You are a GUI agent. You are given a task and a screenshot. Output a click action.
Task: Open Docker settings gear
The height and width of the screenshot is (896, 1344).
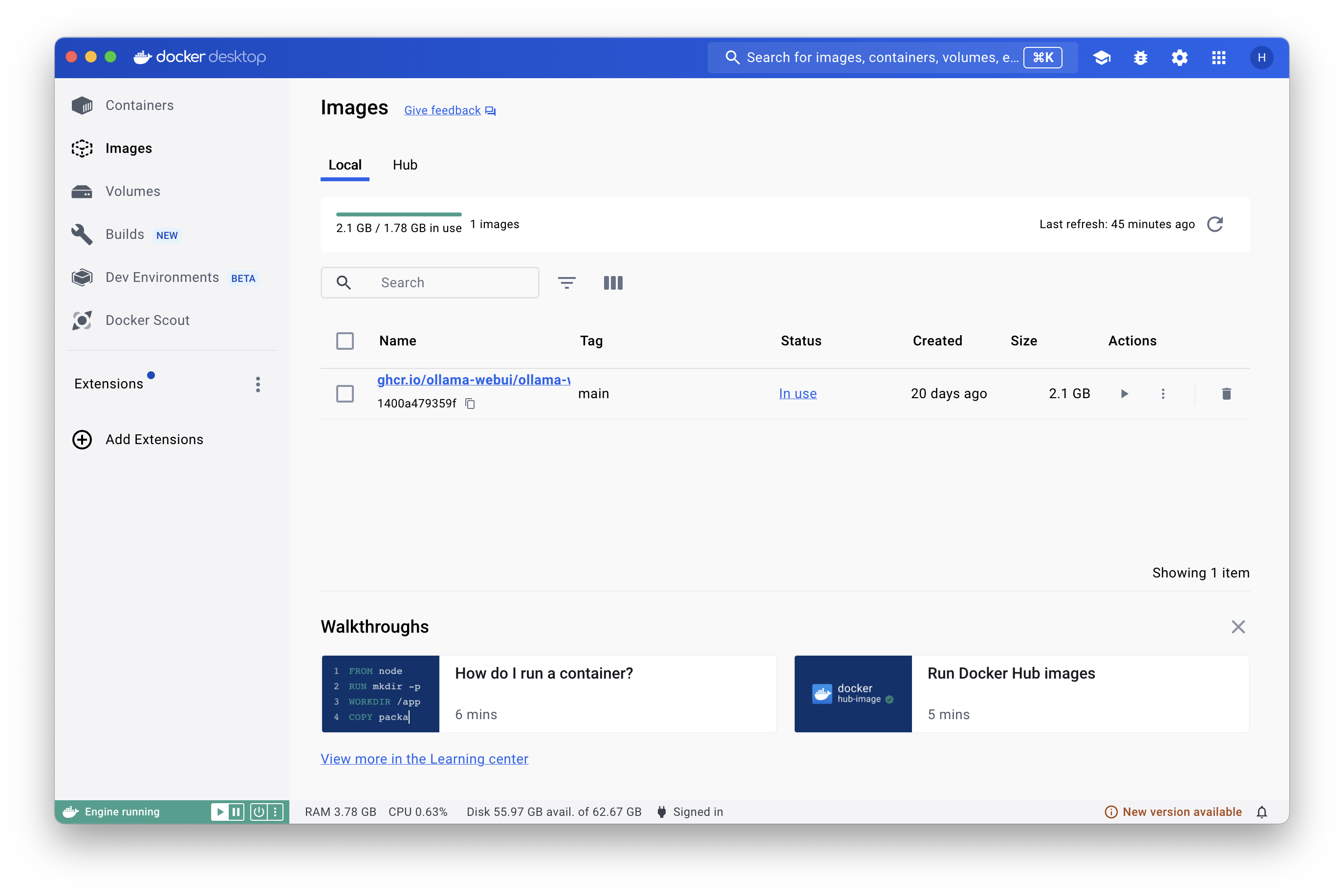1179,58
